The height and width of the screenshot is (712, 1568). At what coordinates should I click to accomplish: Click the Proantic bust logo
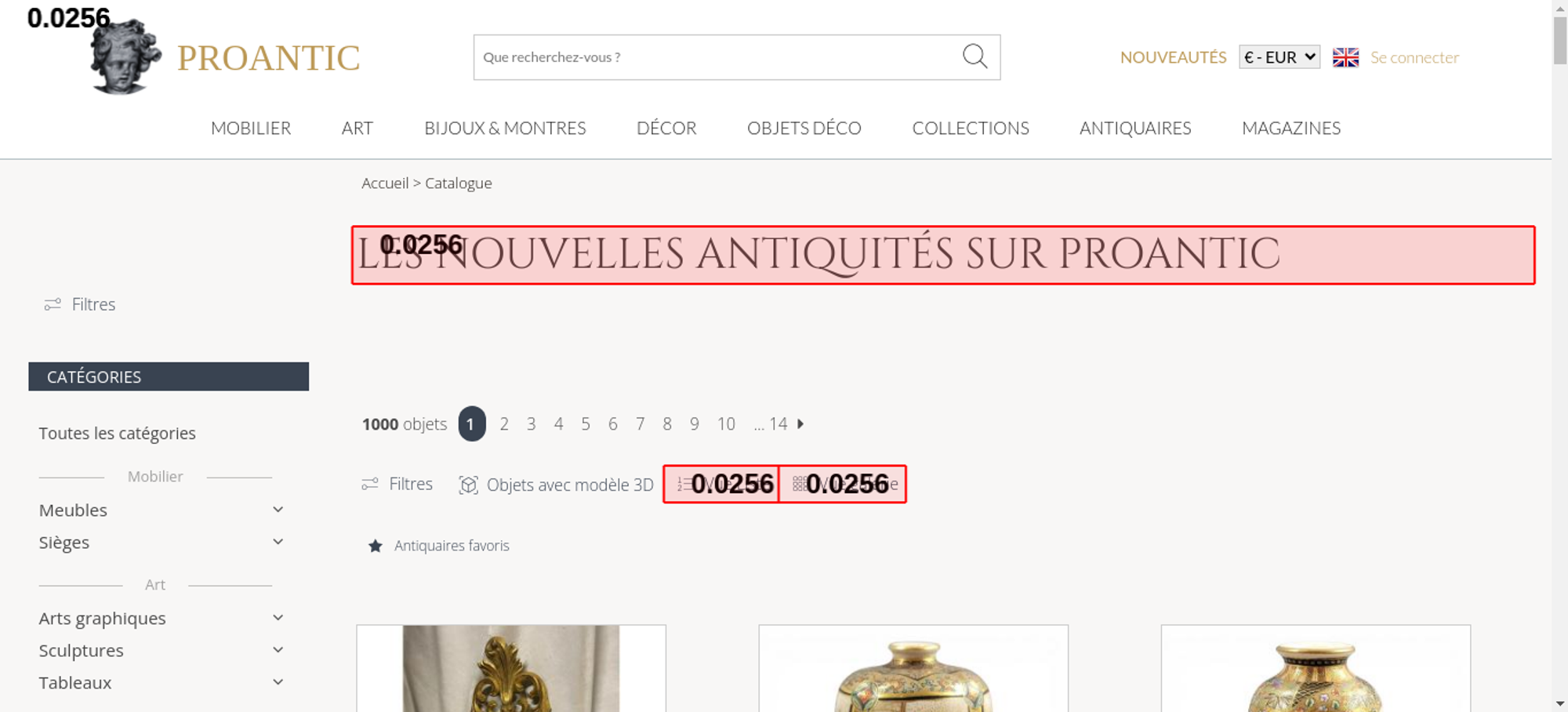[125, 56]
